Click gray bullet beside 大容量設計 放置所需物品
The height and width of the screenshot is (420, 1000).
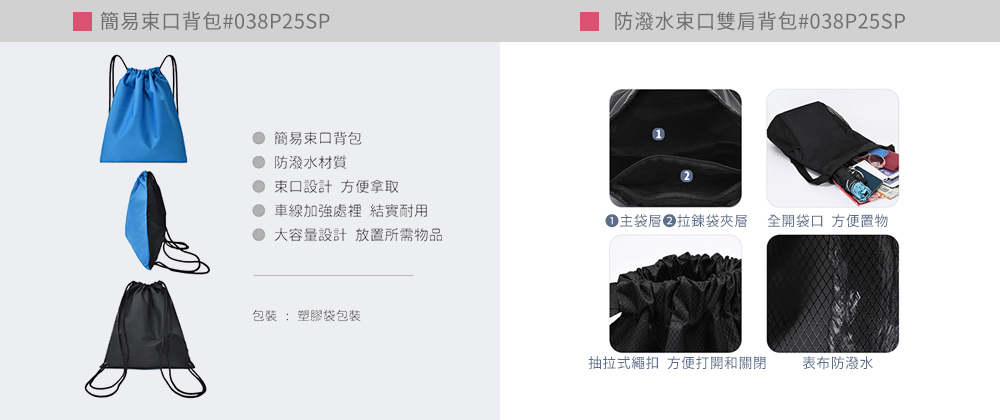[258, 235]
